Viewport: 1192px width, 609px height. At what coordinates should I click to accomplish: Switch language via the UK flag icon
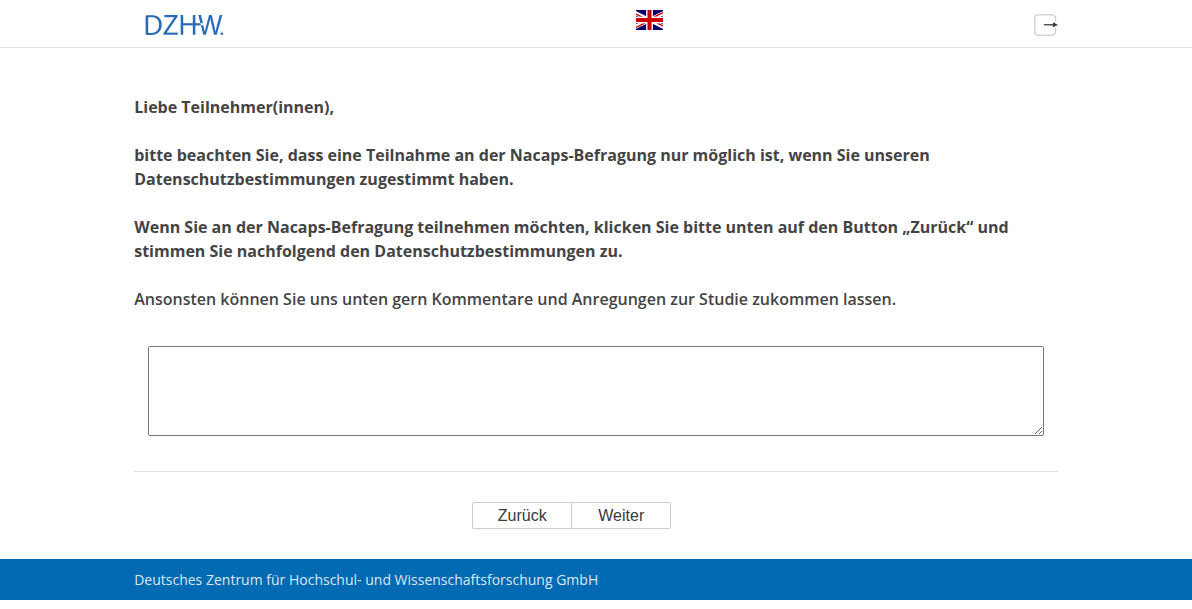(649, 21)
